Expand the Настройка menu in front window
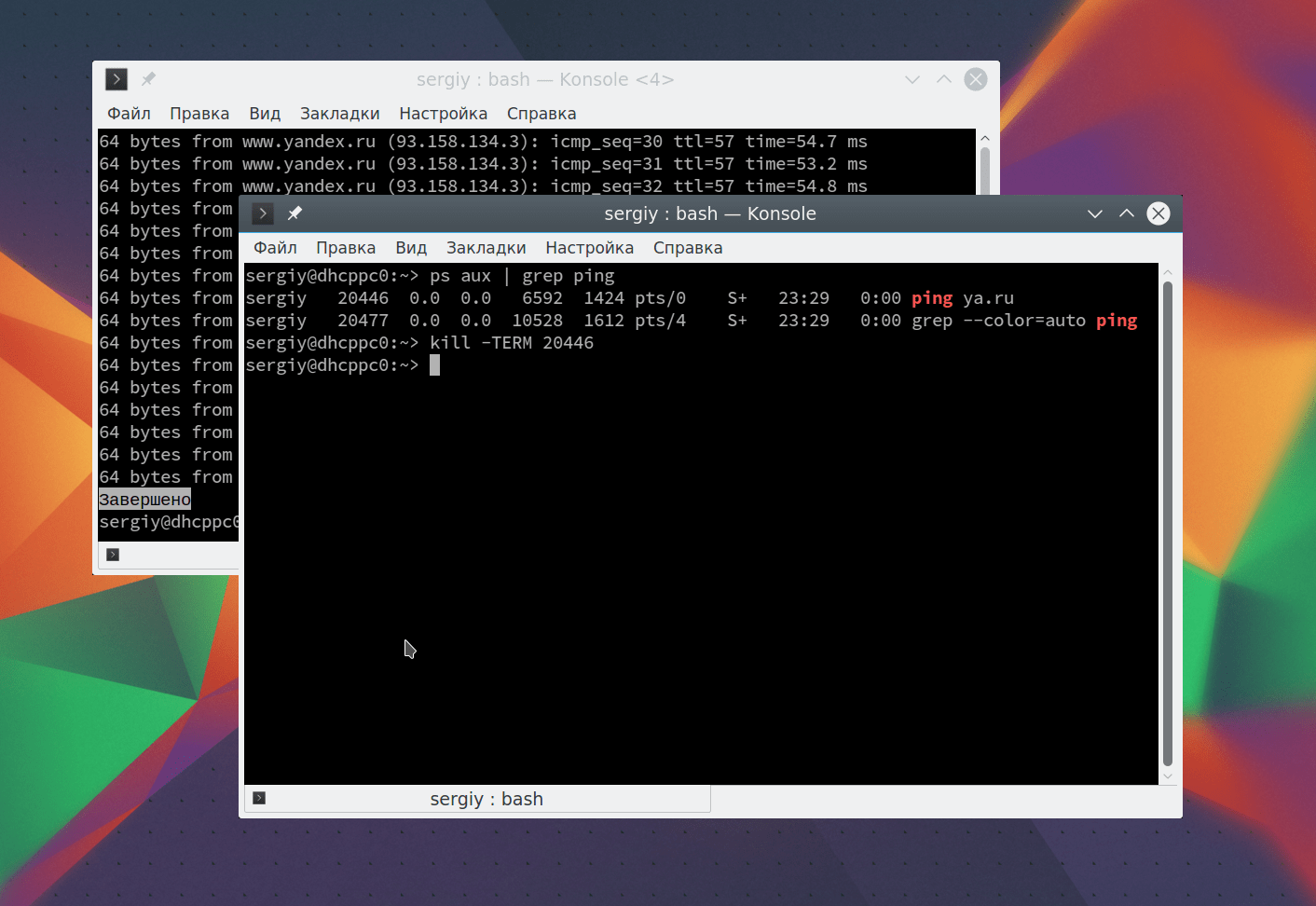Screen dimensions: 1316x906 (589, 248)
